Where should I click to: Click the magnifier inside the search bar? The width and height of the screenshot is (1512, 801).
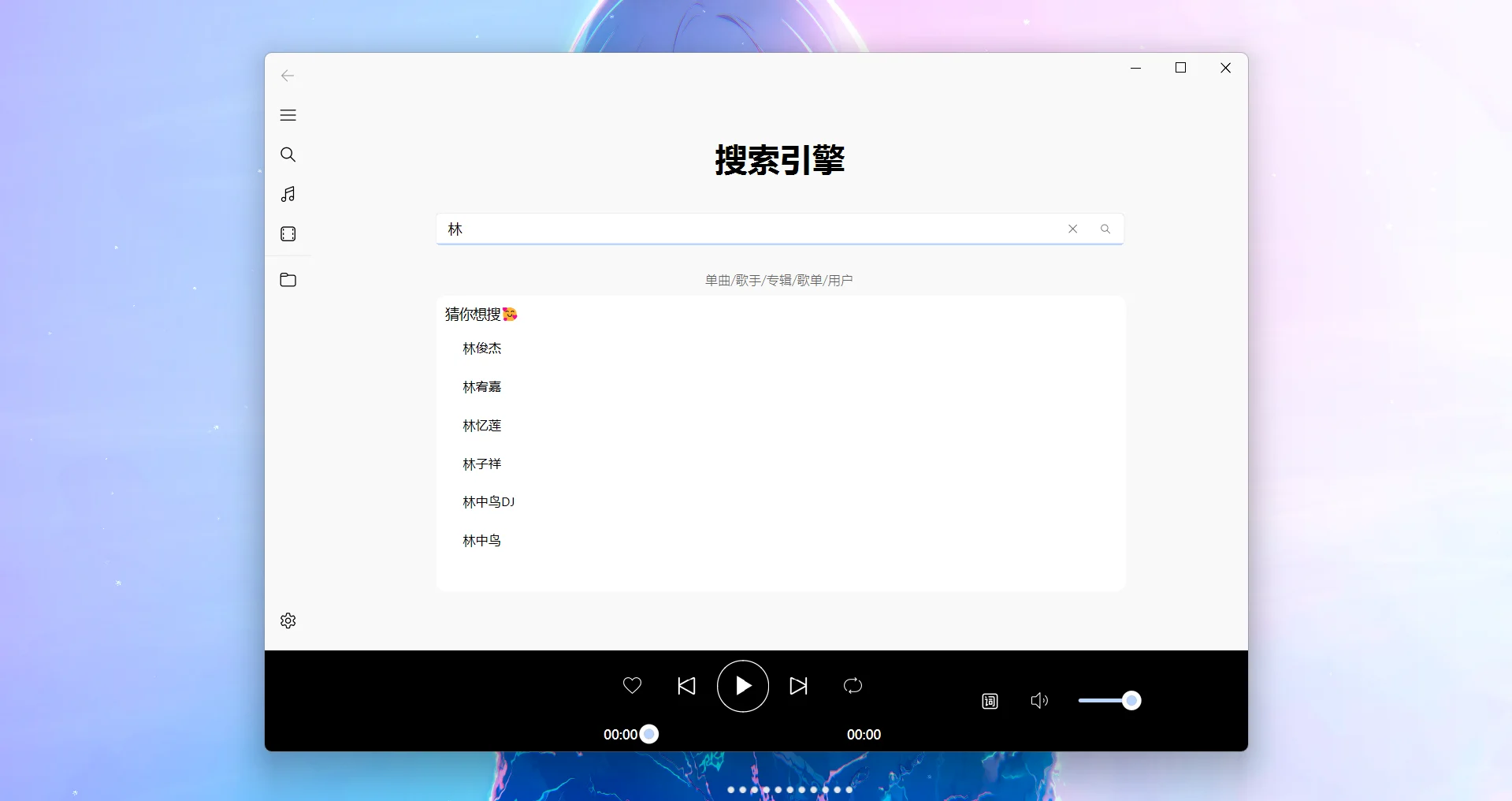(1105, 229)
